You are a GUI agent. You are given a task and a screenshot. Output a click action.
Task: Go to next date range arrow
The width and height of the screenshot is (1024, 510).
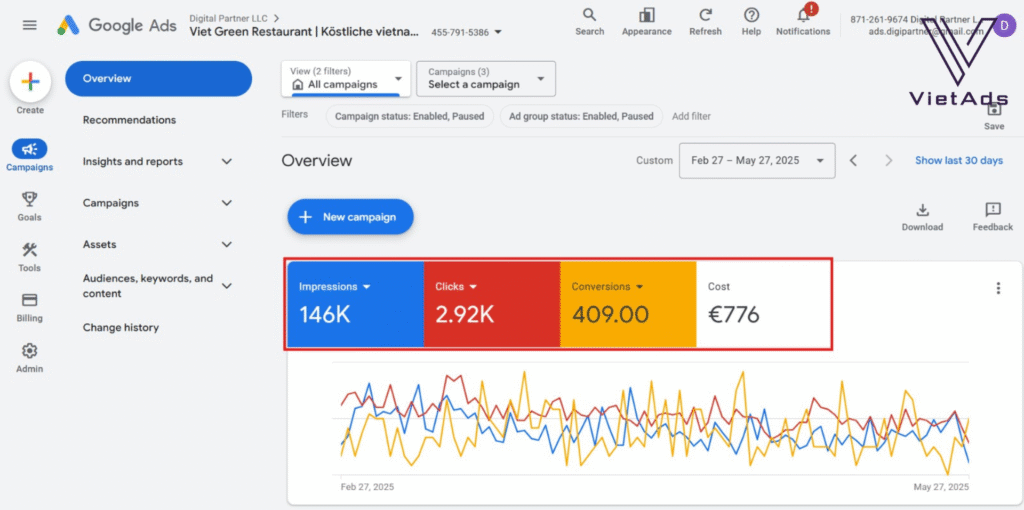pos(888,161)
